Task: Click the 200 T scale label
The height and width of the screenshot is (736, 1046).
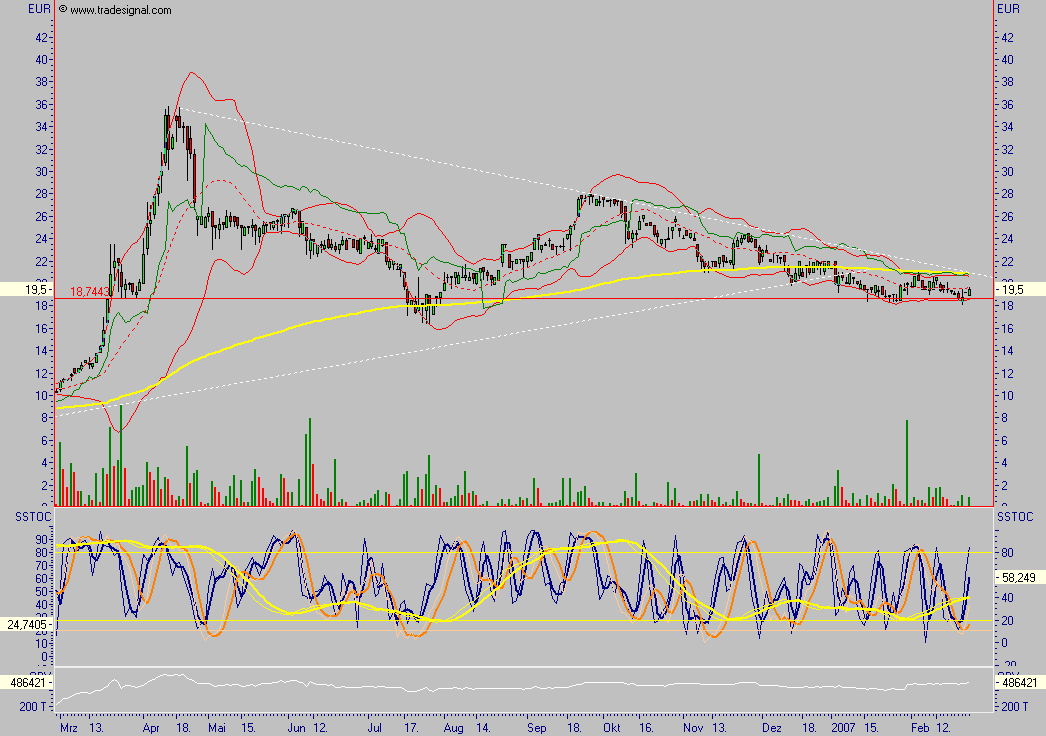Action: click(32, 704)
